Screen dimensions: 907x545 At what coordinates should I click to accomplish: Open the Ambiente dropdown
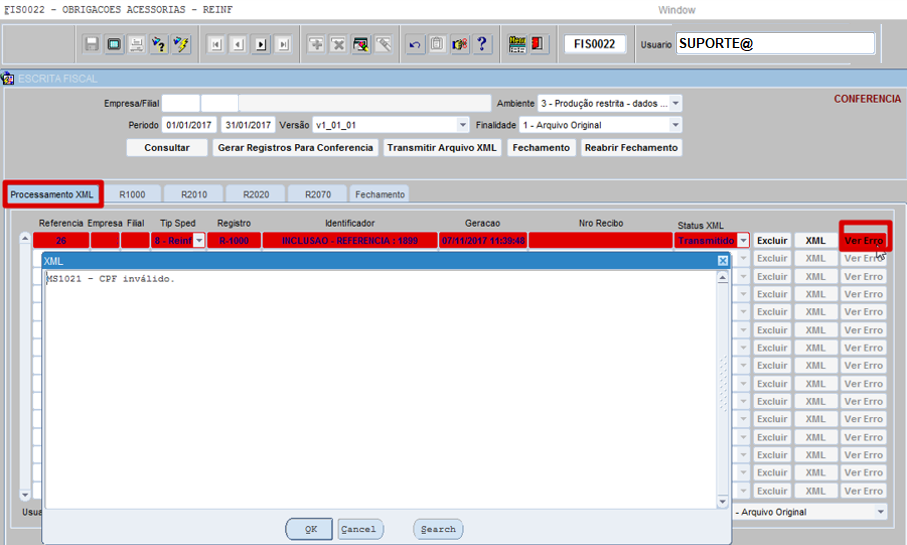tap(675, 104)
